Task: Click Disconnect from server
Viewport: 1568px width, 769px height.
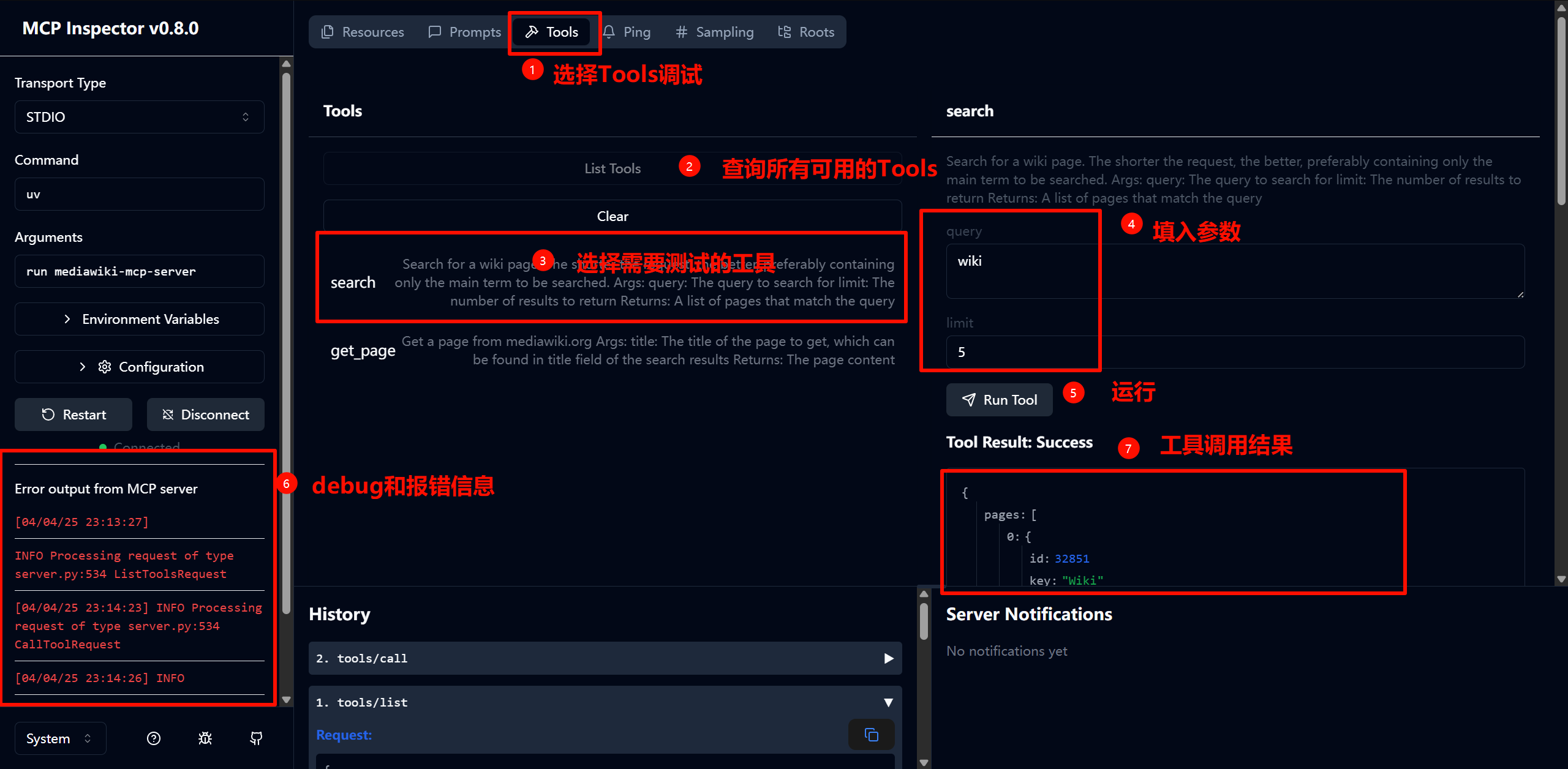Action: pyautogui.click(x=206, y=415)
